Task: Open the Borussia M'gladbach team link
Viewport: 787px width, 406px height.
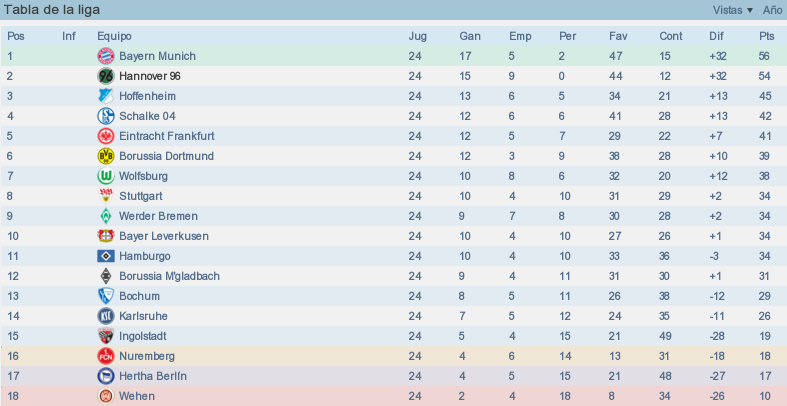Action: click(x=169, y=276)
